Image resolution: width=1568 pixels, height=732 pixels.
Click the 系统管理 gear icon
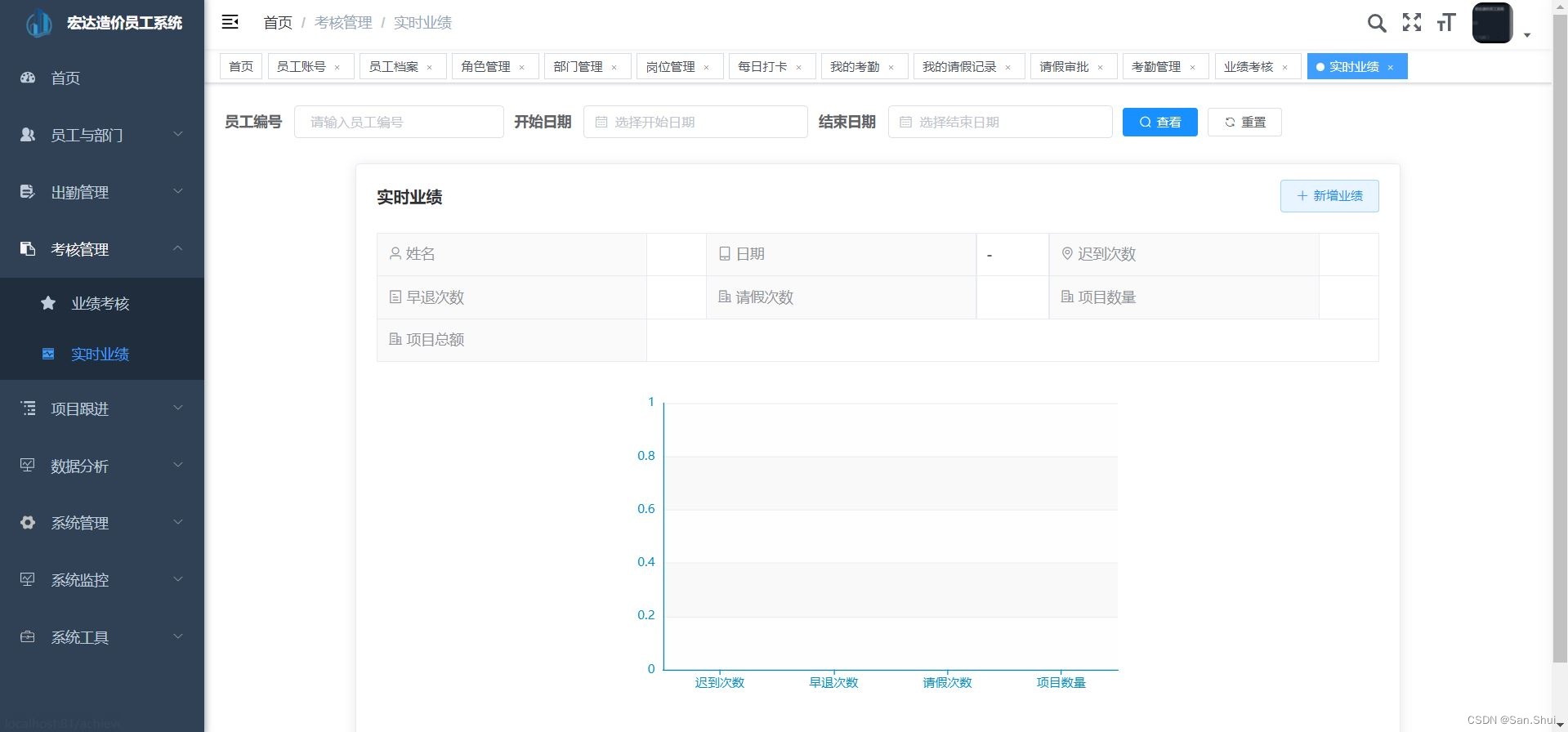28,523
